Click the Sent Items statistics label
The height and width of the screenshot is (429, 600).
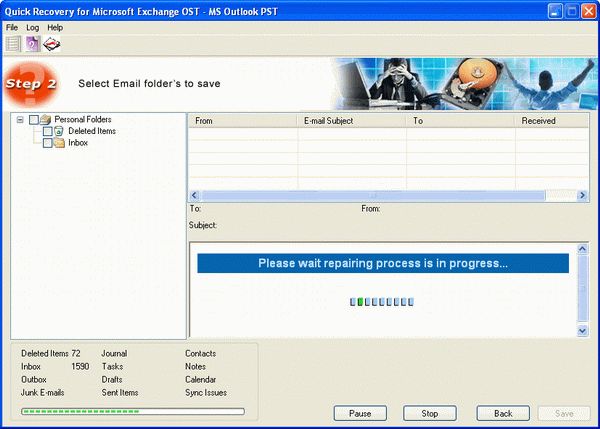[120, 393]
